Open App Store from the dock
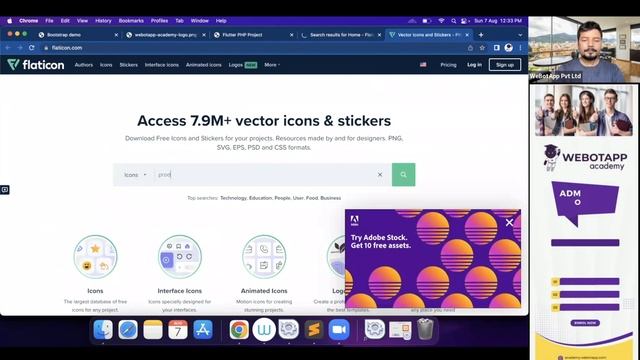Viewport: 640px width, 360px height. 203,329
